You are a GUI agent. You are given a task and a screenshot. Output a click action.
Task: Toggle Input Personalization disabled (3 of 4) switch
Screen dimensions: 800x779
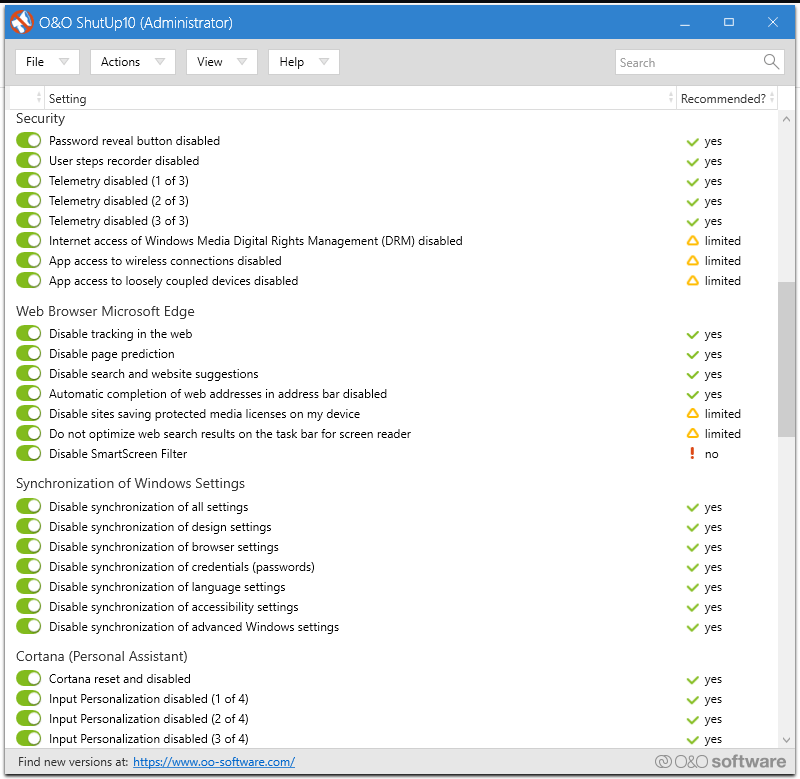pos(29,738)
